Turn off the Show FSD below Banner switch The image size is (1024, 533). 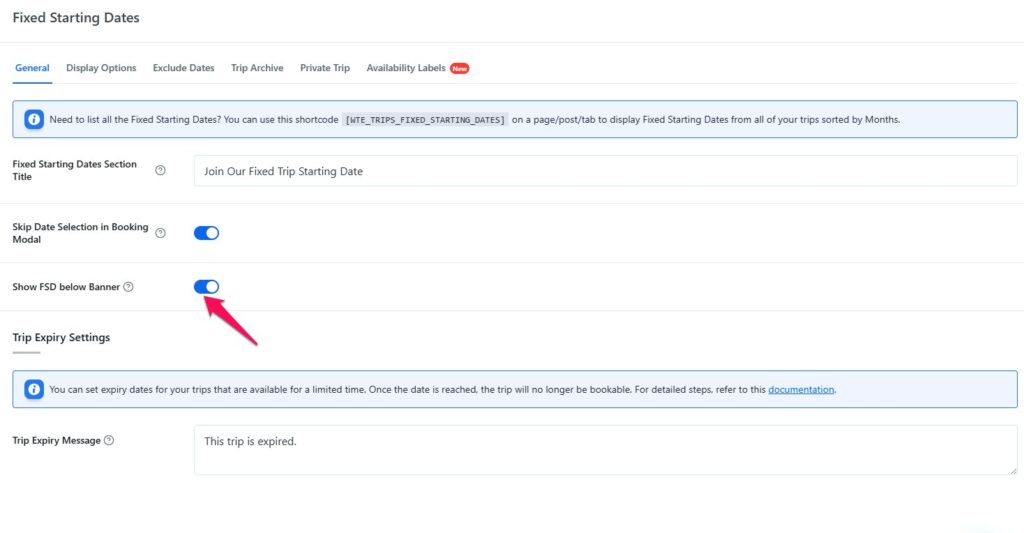coord(206,287)
